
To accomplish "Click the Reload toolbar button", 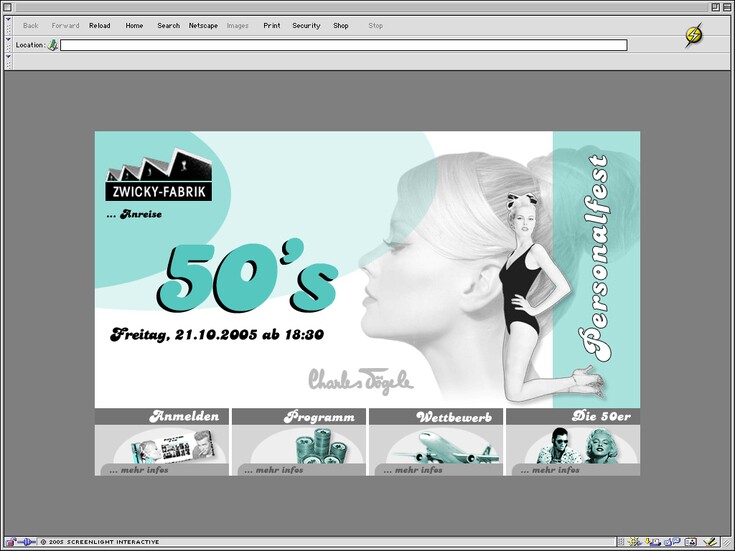I will pyautogui.click(x=99, y=26).
